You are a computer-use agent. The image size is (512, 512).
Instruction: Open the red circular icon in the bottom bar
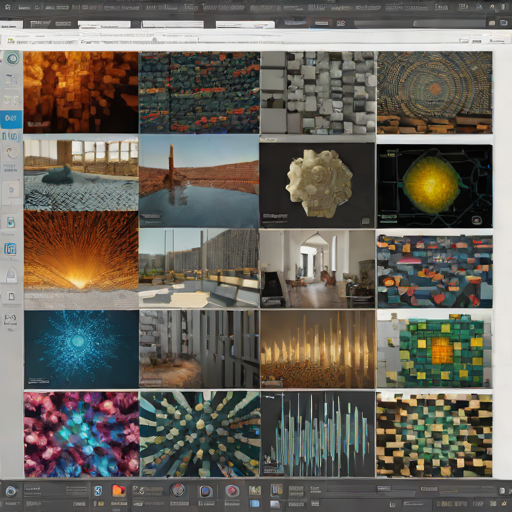232,491
